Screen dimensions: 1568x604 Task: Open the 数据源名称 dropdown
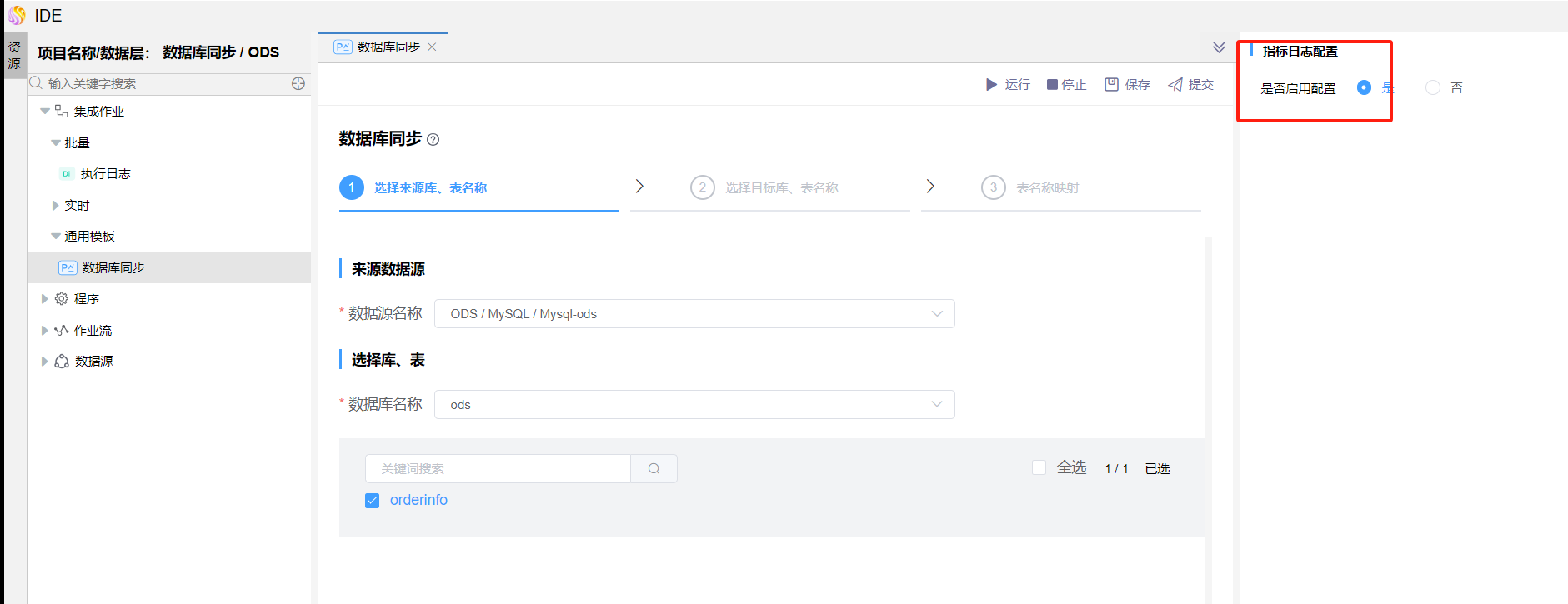tap(694, 314)
